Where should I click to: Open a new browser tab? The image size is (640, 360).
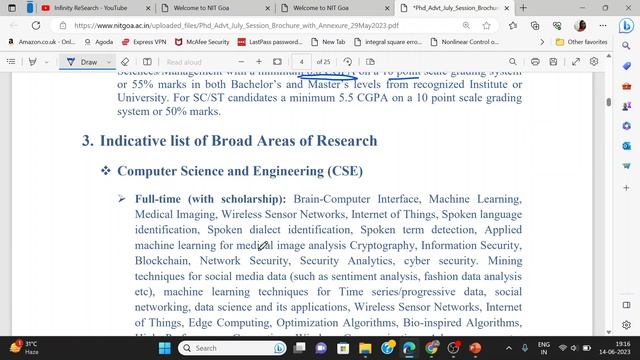pyautogui.click(x=523, y=8)
